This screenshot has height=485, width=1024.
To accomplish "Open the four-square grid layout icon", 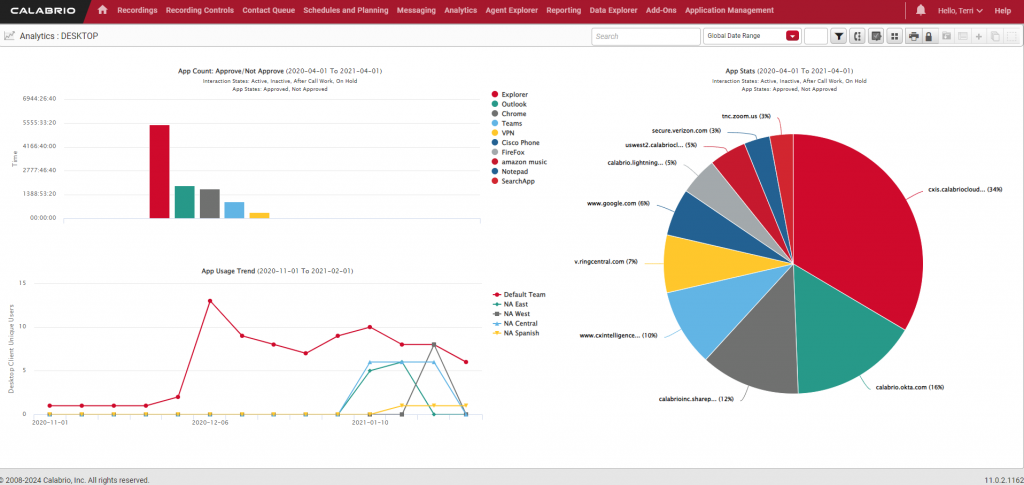I will 895,36.
